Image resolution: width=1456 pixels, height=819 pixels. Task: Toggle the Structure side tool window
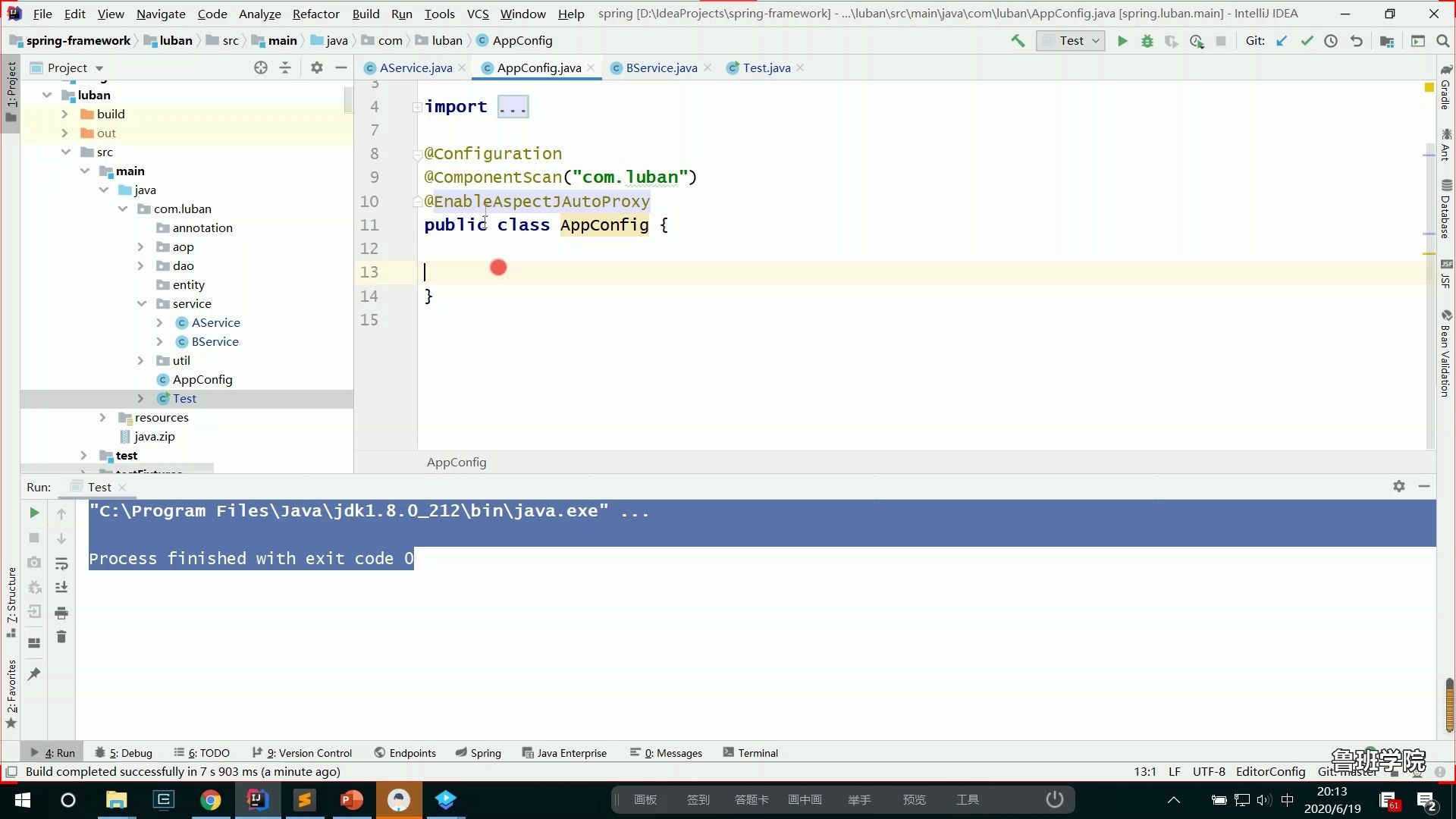pyautogui.click(x=11, y=602)
